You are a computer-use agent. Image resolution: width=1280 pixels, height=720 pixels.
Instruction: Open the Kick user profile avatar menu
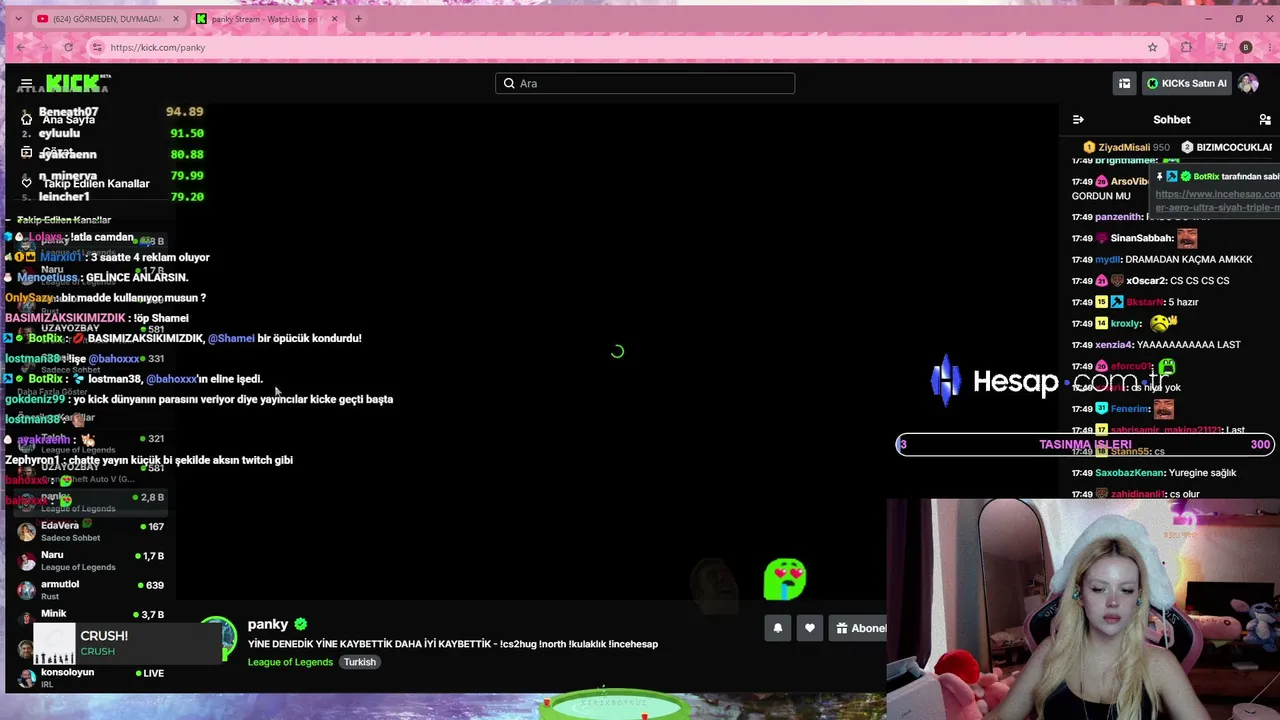click(1248, 83)
